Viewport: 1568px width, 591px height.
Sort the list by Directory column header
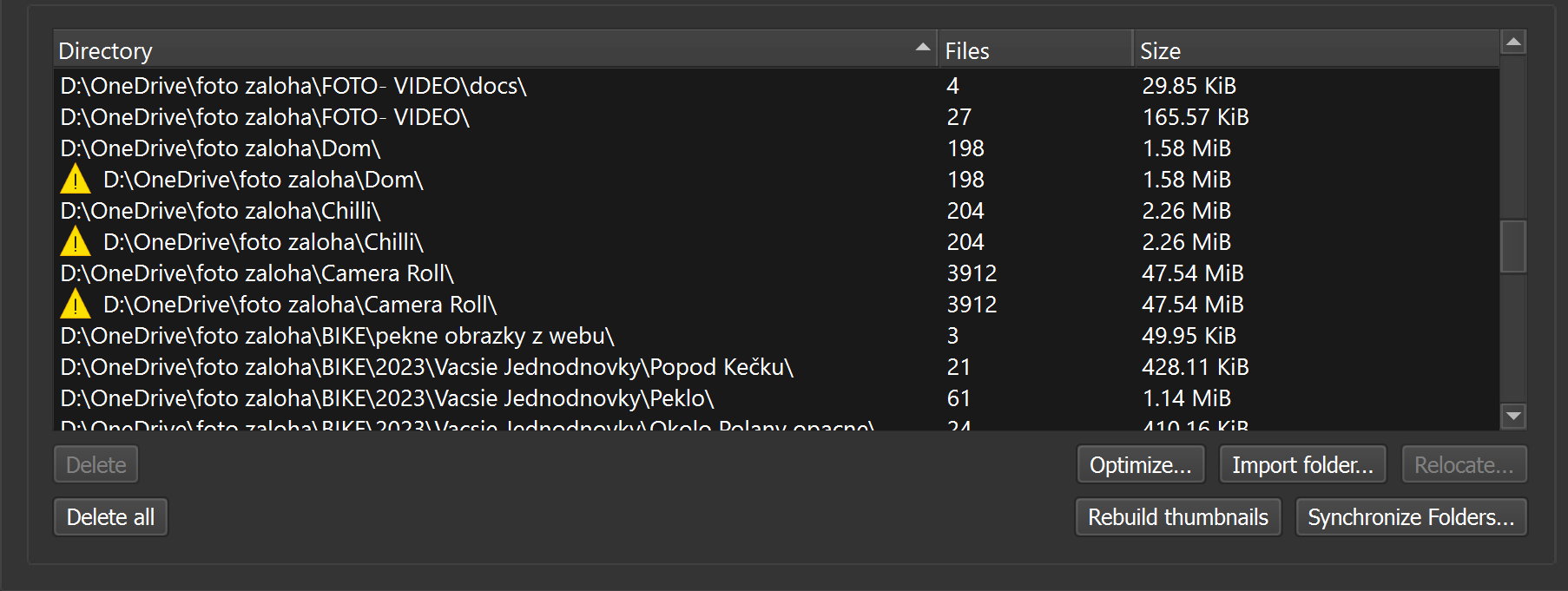coord(434,51)
